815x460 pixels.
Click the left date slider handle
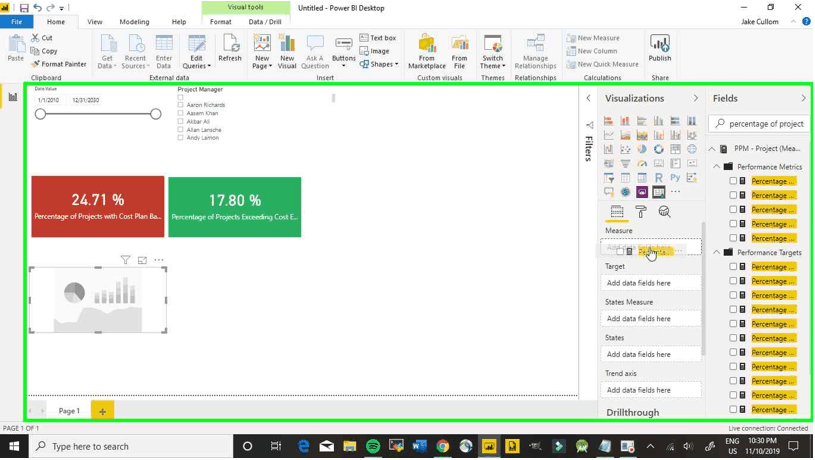pyautogui.click(x=41, y=114)
